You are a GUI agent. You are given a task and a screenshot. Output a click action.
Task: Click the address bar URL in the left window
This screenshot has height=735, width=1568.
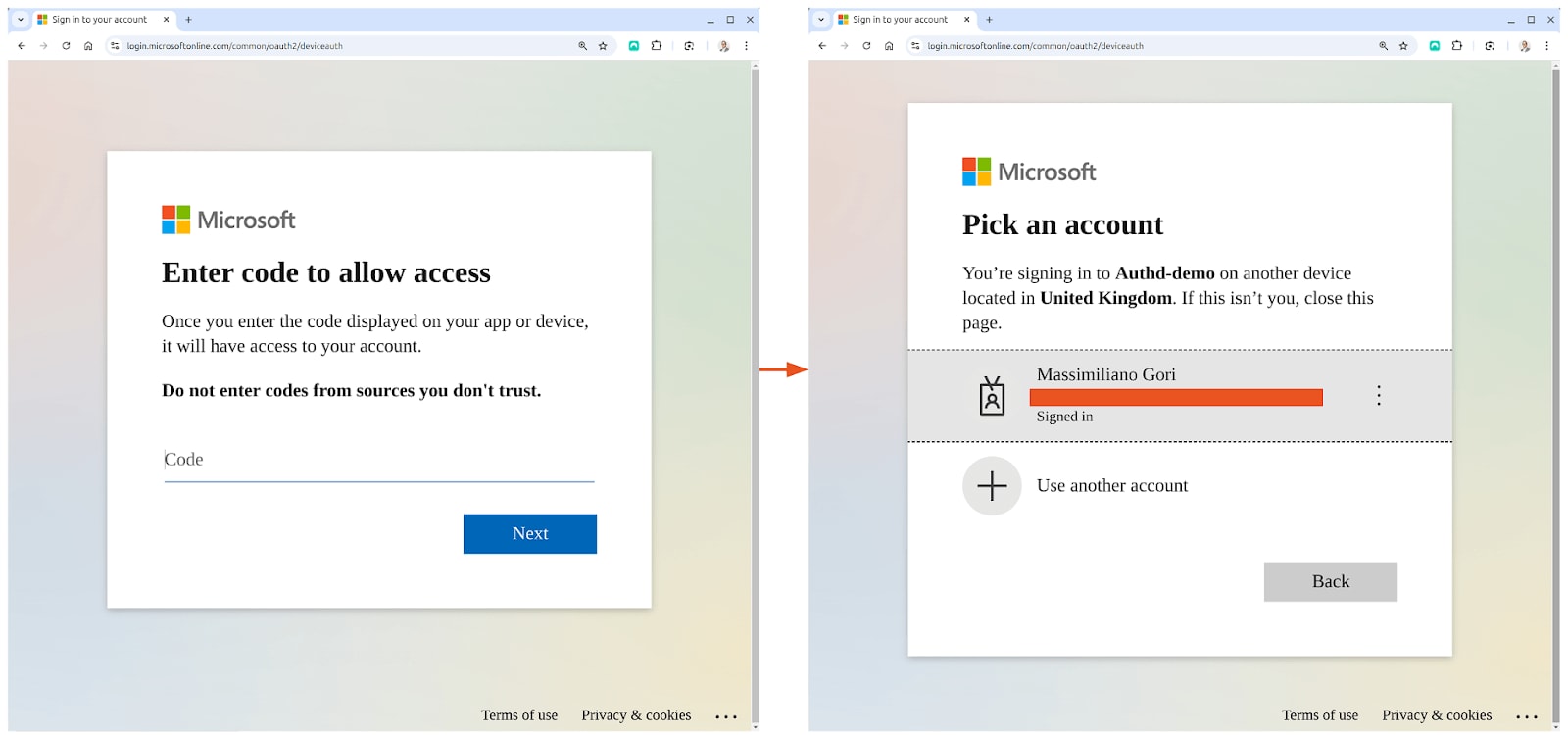pyautogui.click(x=235, y=46)
